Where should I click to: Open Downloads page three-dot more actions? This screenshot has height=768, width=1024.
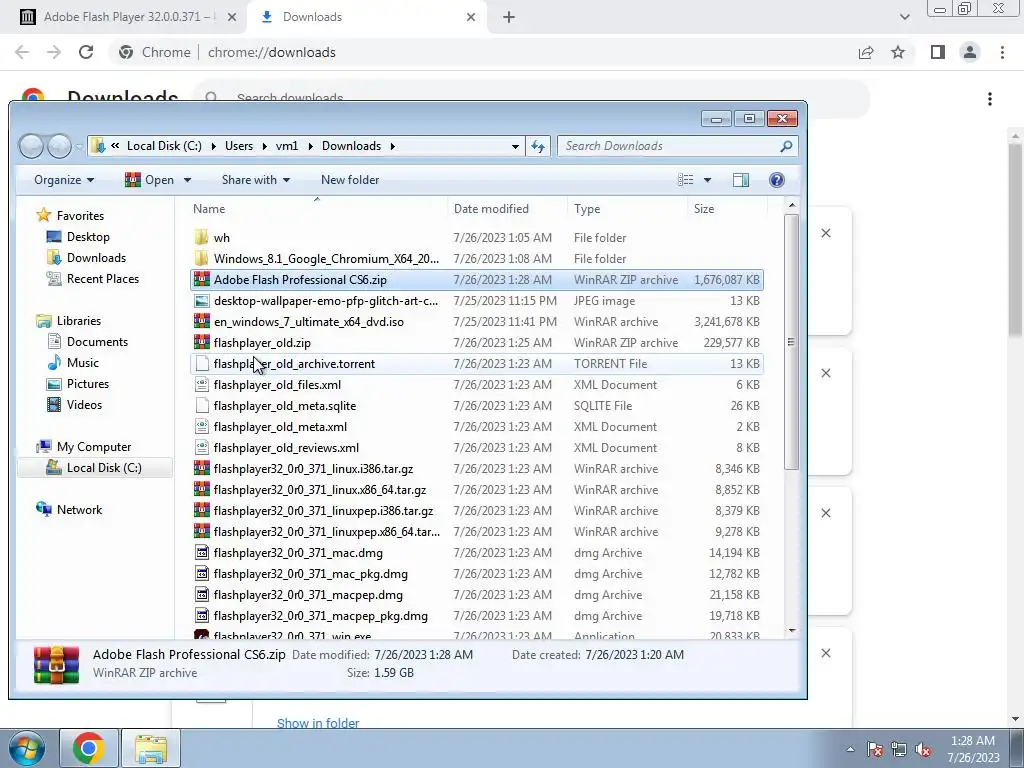(990, 99)
